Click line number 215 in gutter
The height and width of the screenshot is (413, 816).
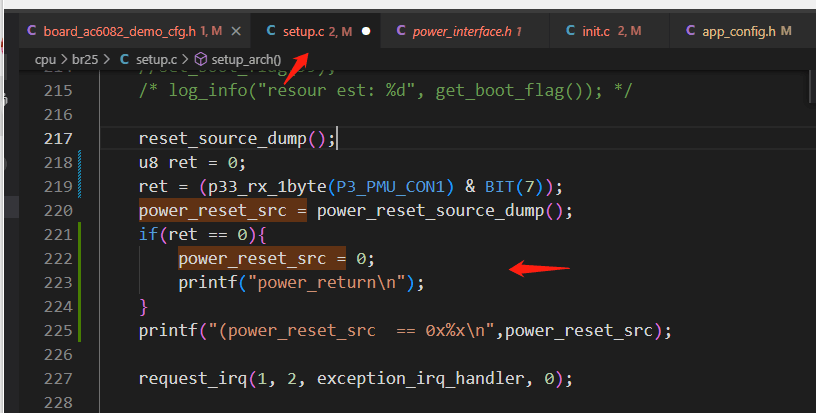[x=58, y=91]
